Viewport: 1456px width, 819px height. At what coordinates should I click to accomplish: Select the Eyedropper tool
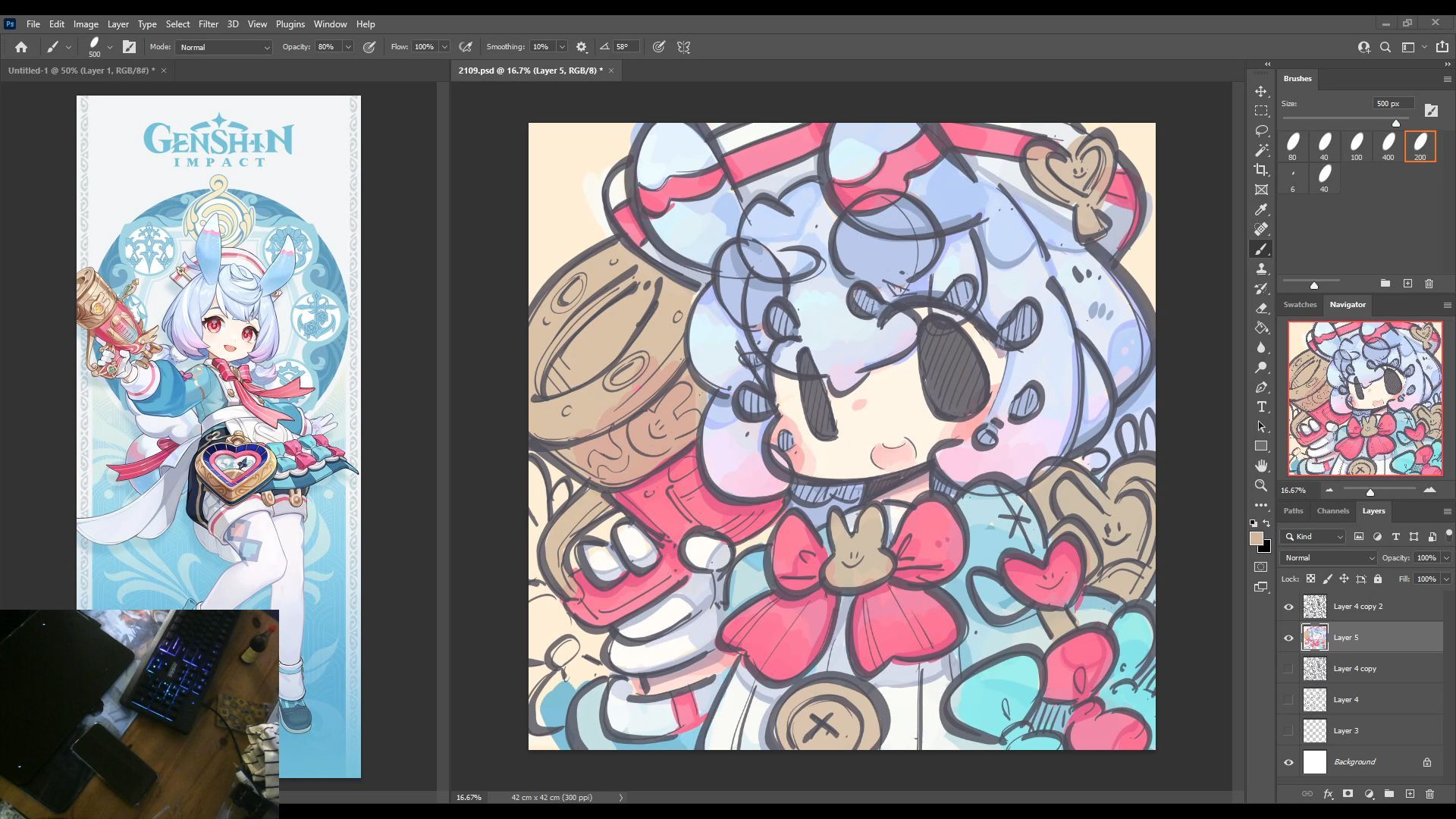pos(1261,209)
